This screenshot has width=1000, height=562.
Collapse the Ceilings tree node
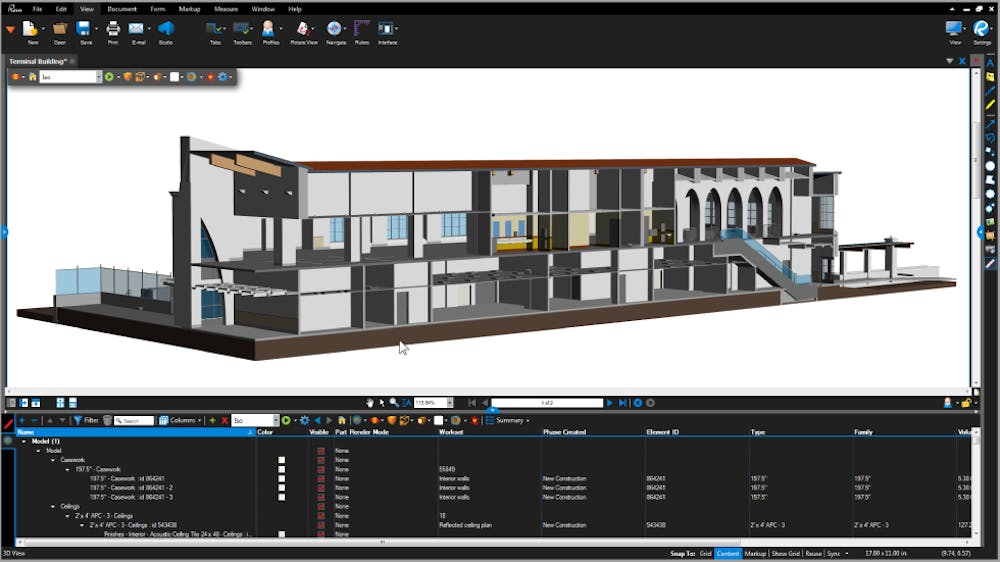(53, 507)
